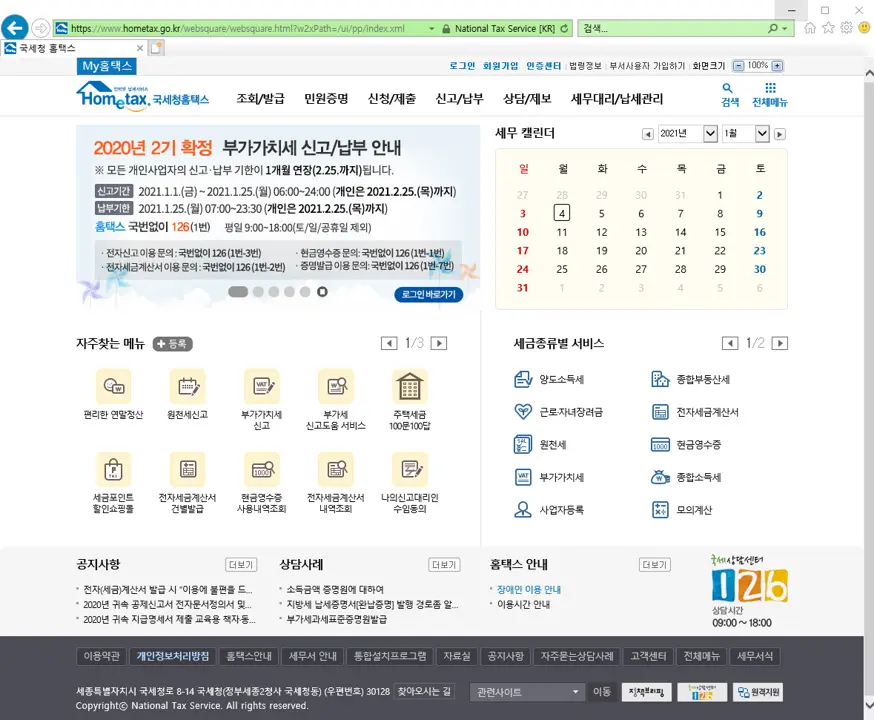
Task: Click the 양도소득세 service icon
Action: coord(523,380)
